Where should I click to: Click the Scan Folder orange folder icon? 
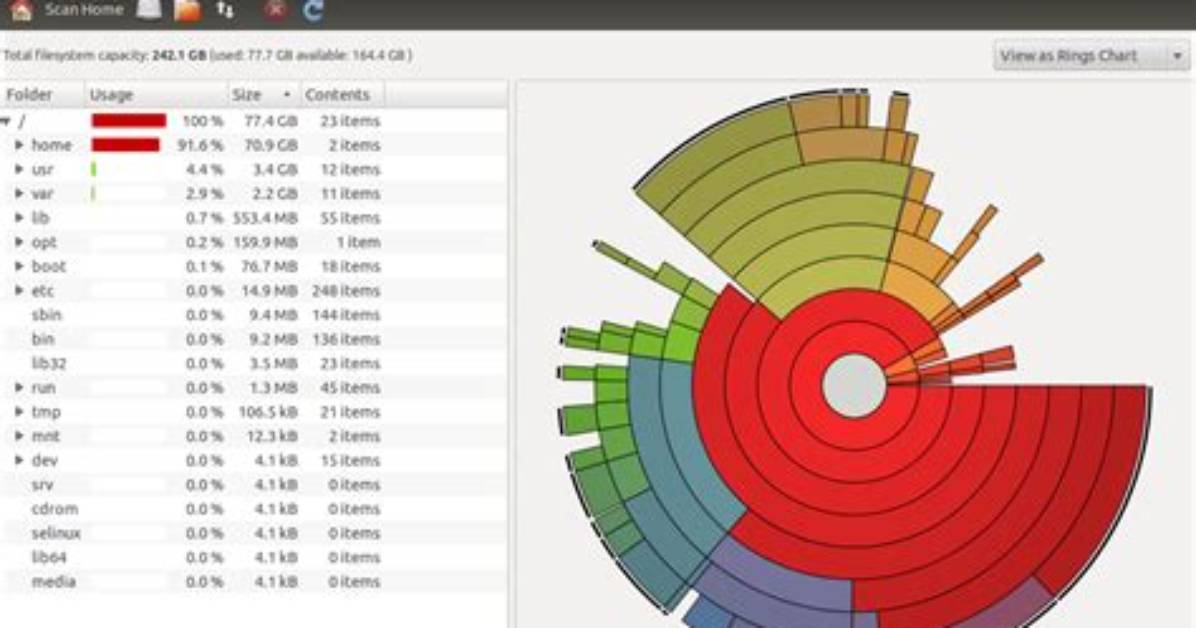click(188, 10)
